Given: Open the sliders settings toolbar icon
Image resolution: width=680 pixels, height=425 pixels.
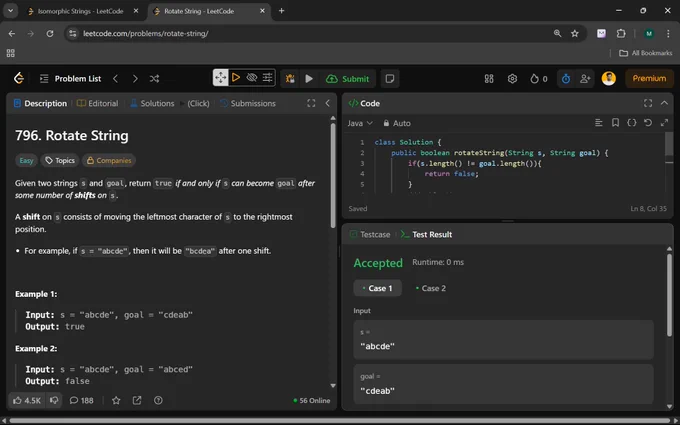Looking at the screenshot, I should (267, 78).
